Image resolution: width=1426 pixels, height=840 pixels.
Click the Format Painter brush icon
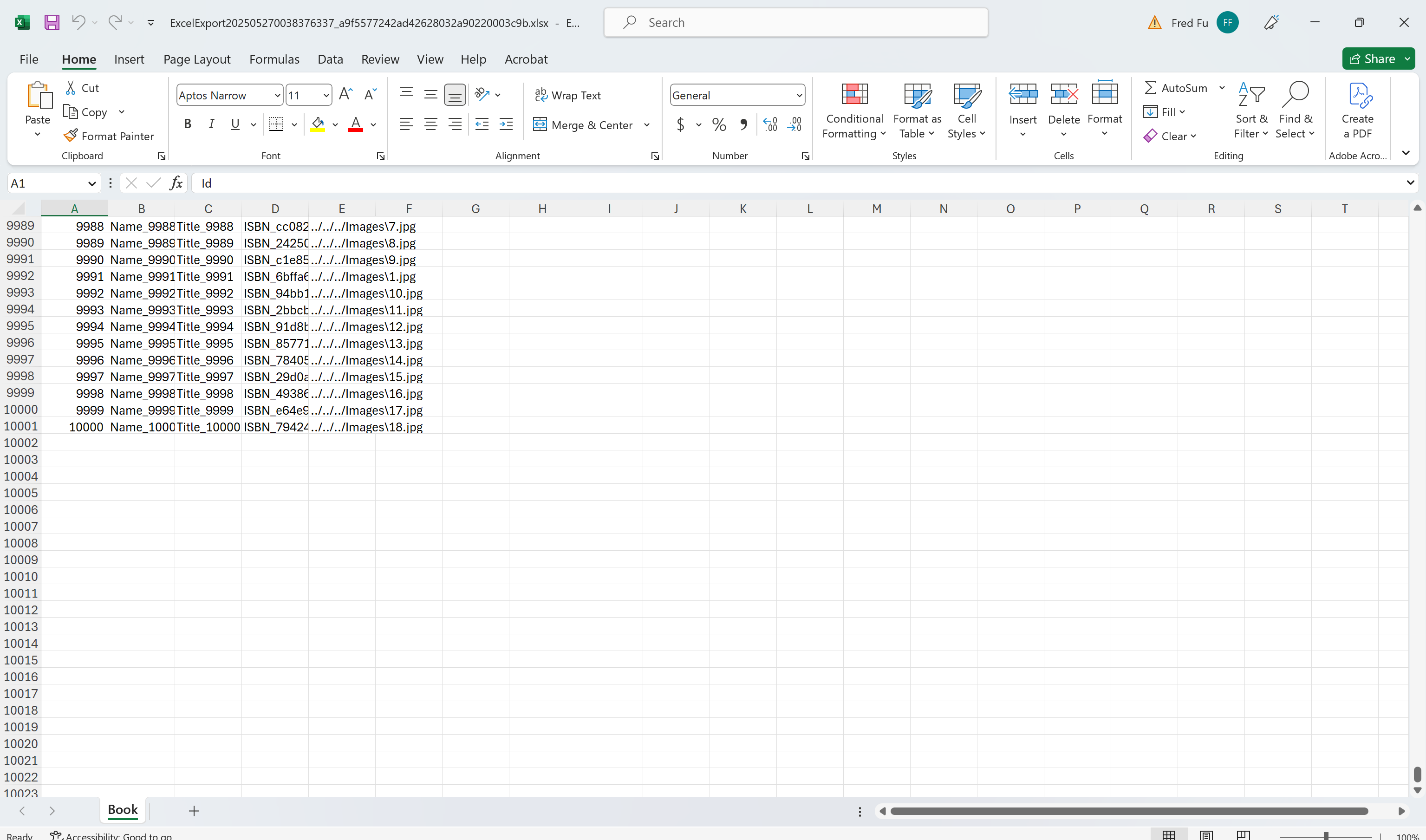[x=70, y=136]
